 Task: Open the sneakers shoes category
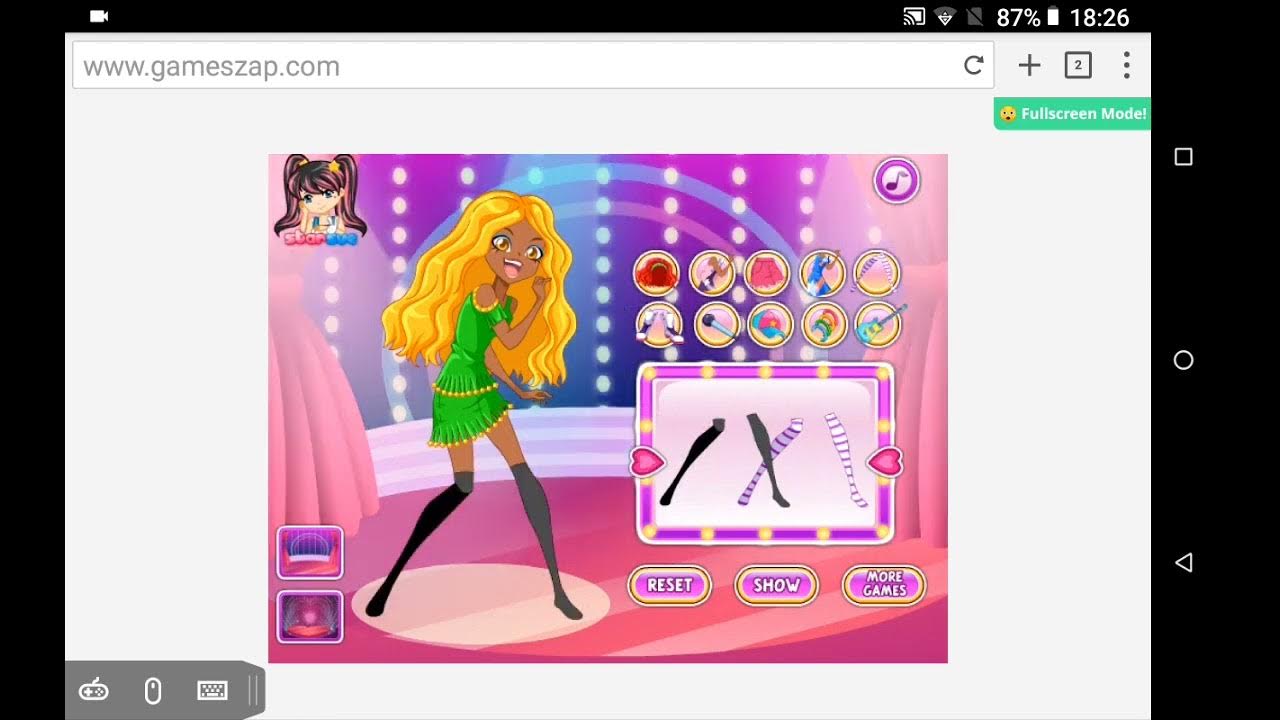click(658, 325)
